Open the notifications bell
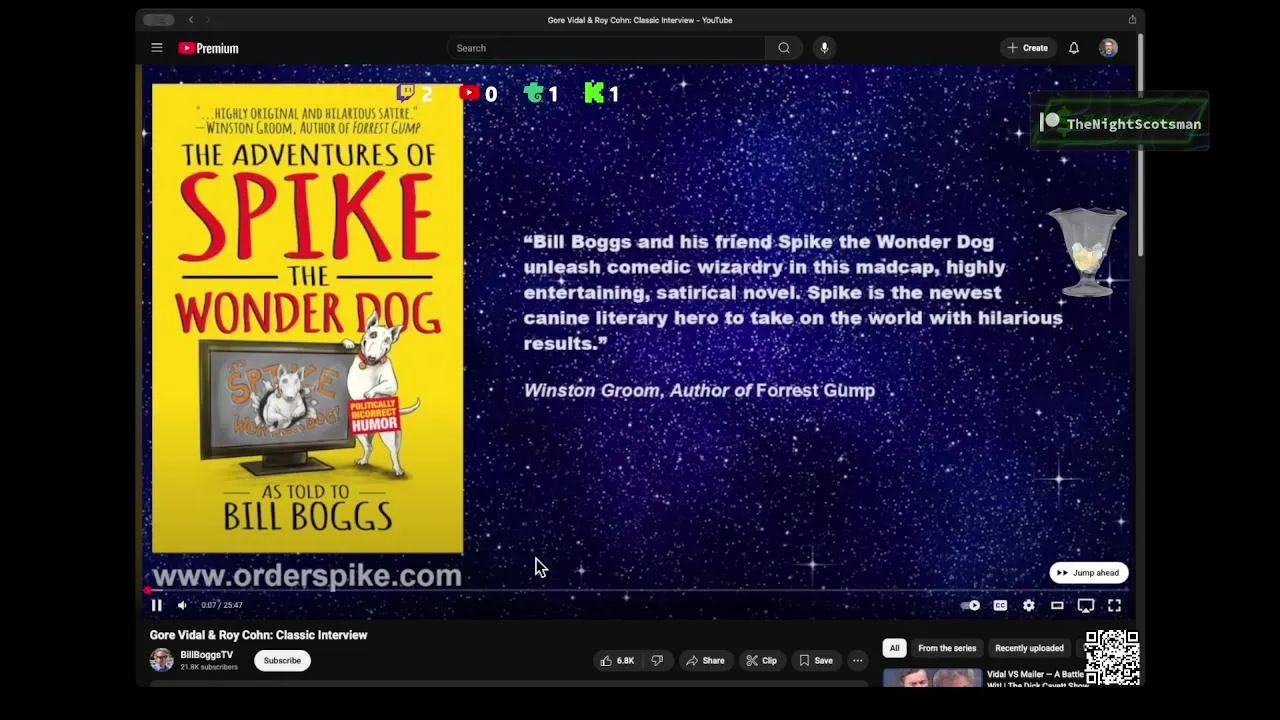Image resolution: width=1280 pixels, height=720 pixels. point(1074,48)
